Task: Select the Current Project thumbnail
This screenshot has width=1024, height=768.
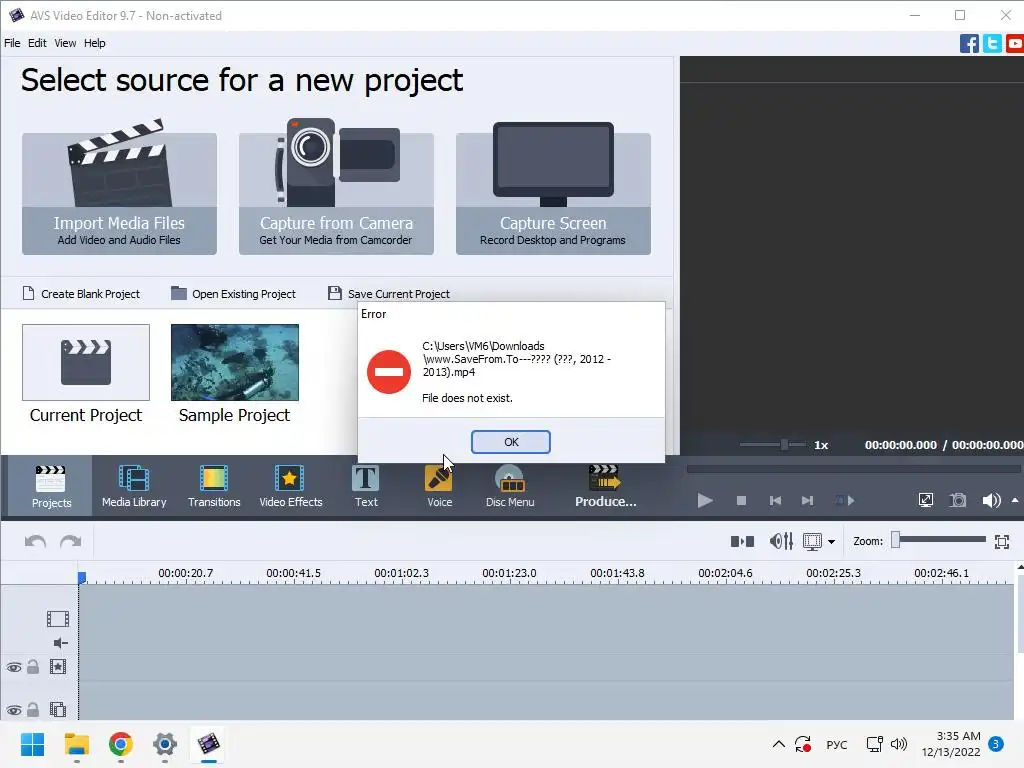Action: tap(86, 362)
